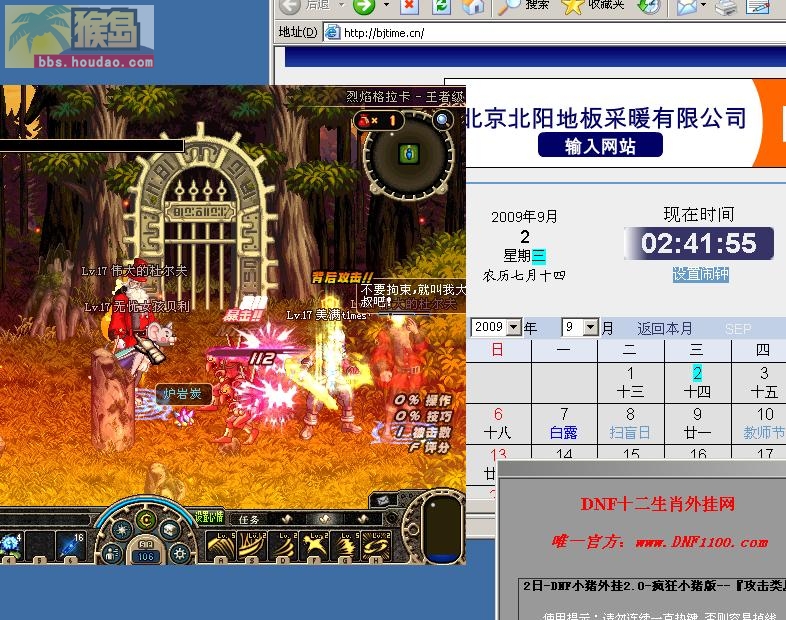Open Favorites (收藏夹) star button
The image size is (786, 620).
593,6
